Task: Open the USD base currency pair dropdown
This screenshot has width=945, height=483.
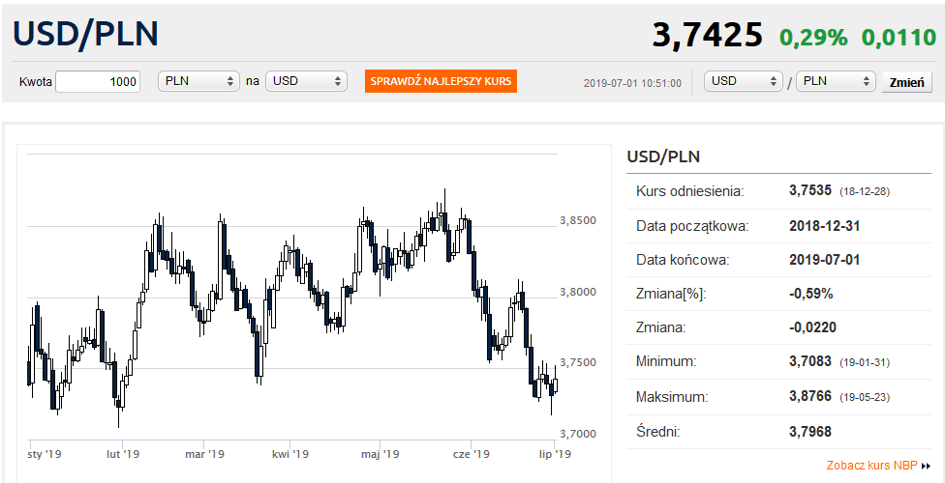Action: click(x=743, y=81)
